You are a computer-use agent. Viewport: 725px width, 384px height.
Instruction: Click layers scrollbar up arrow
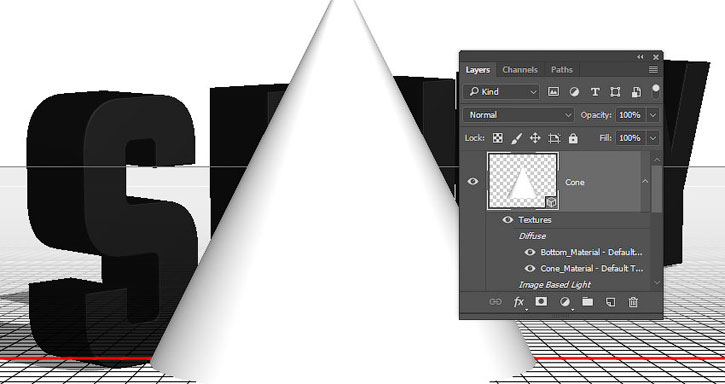click(x=657, y=159)
